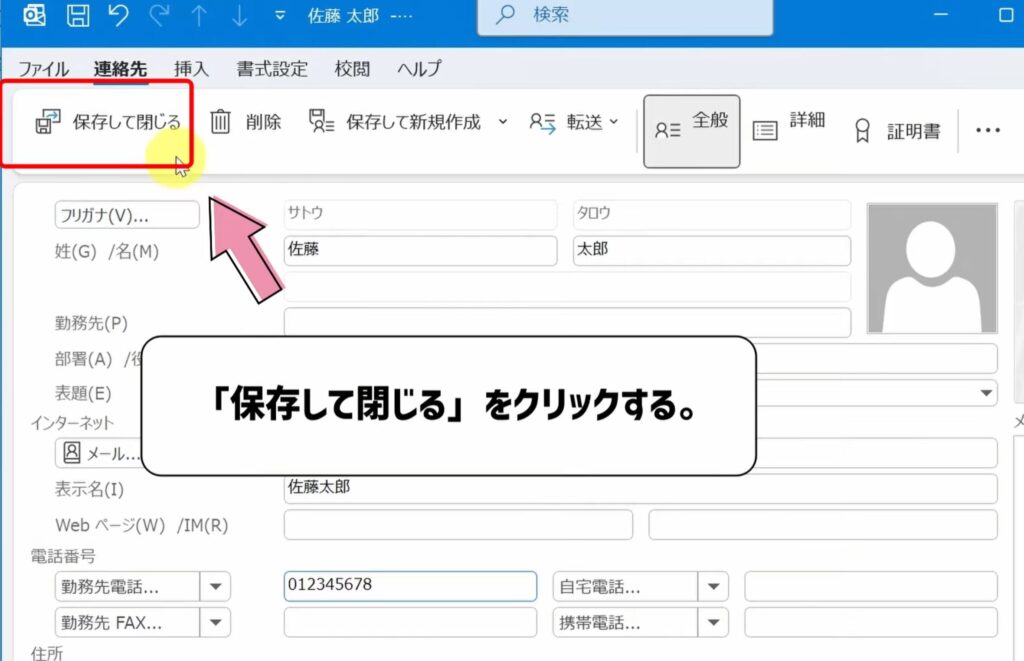
Task: Open the 勤務先電話 phone type dropdown
Action: click(216, 586)
